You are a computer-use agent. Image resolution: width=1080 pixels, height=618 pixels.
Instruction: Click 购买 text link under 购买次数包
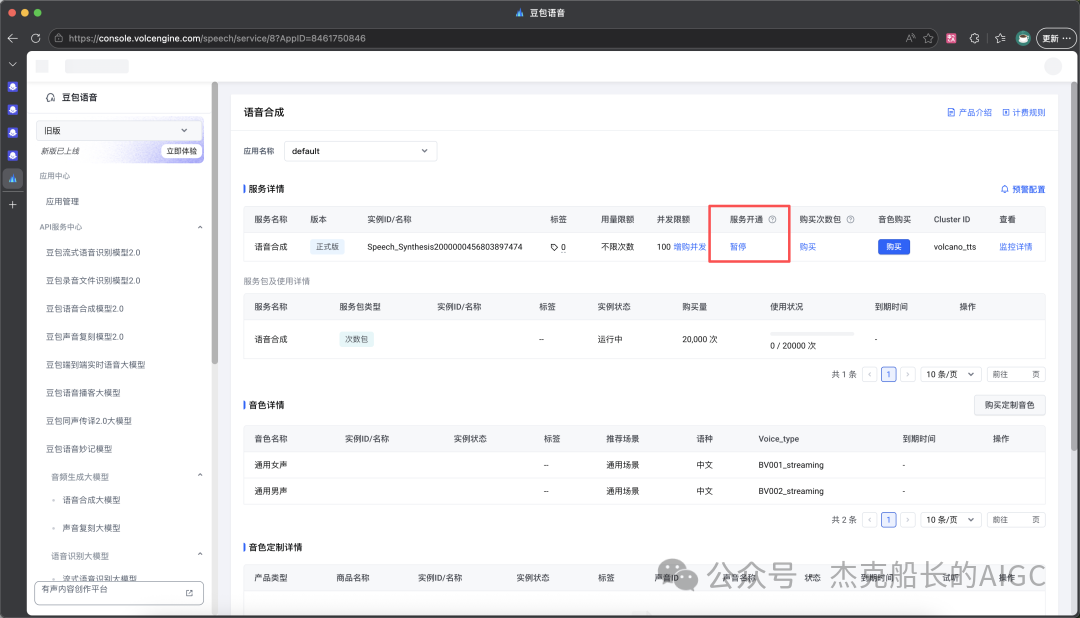(x=807, y=247)
